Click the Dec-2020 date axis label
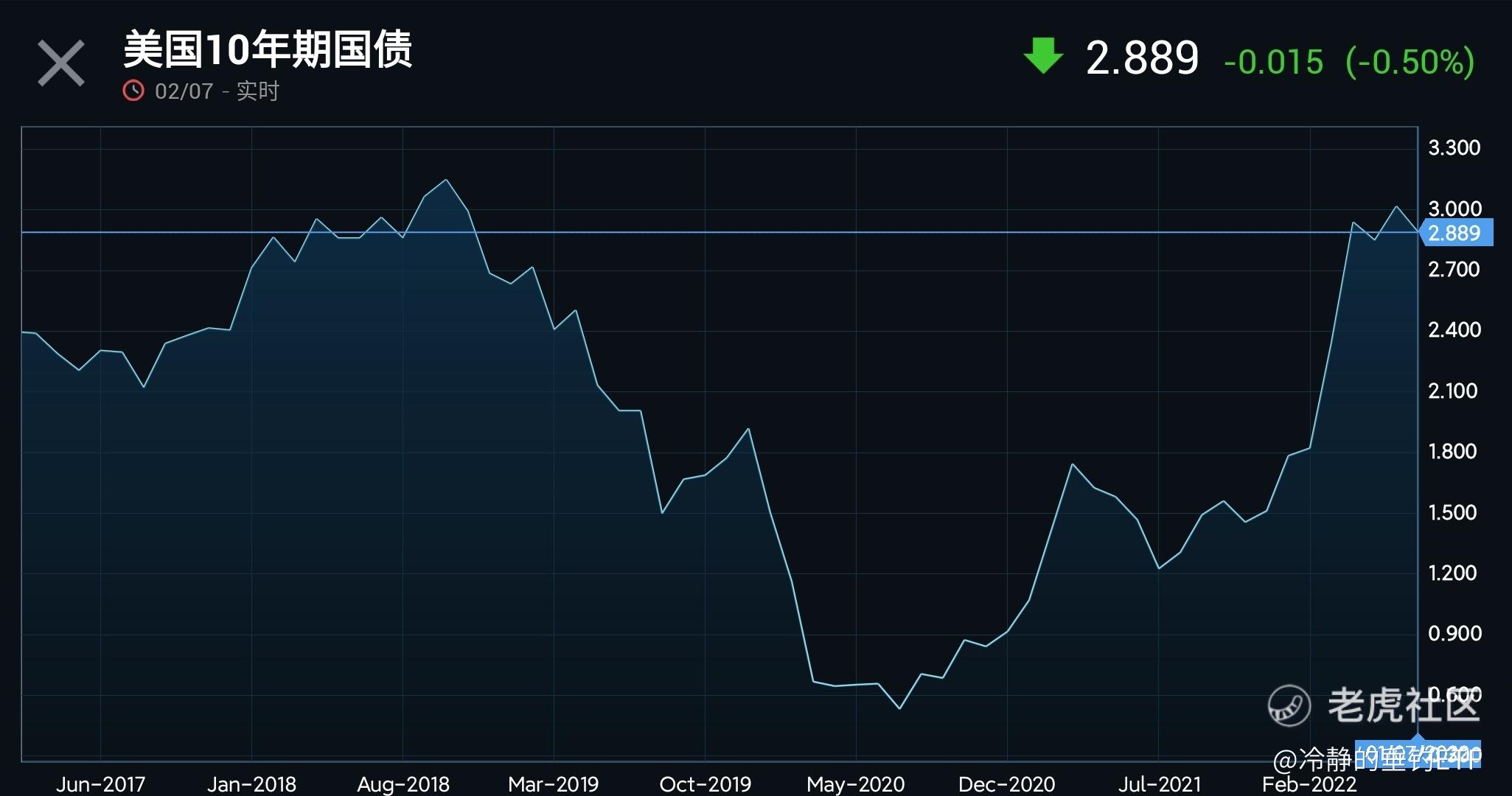This screenshot has height=796, width=1512. click(x=1006, y=783)
